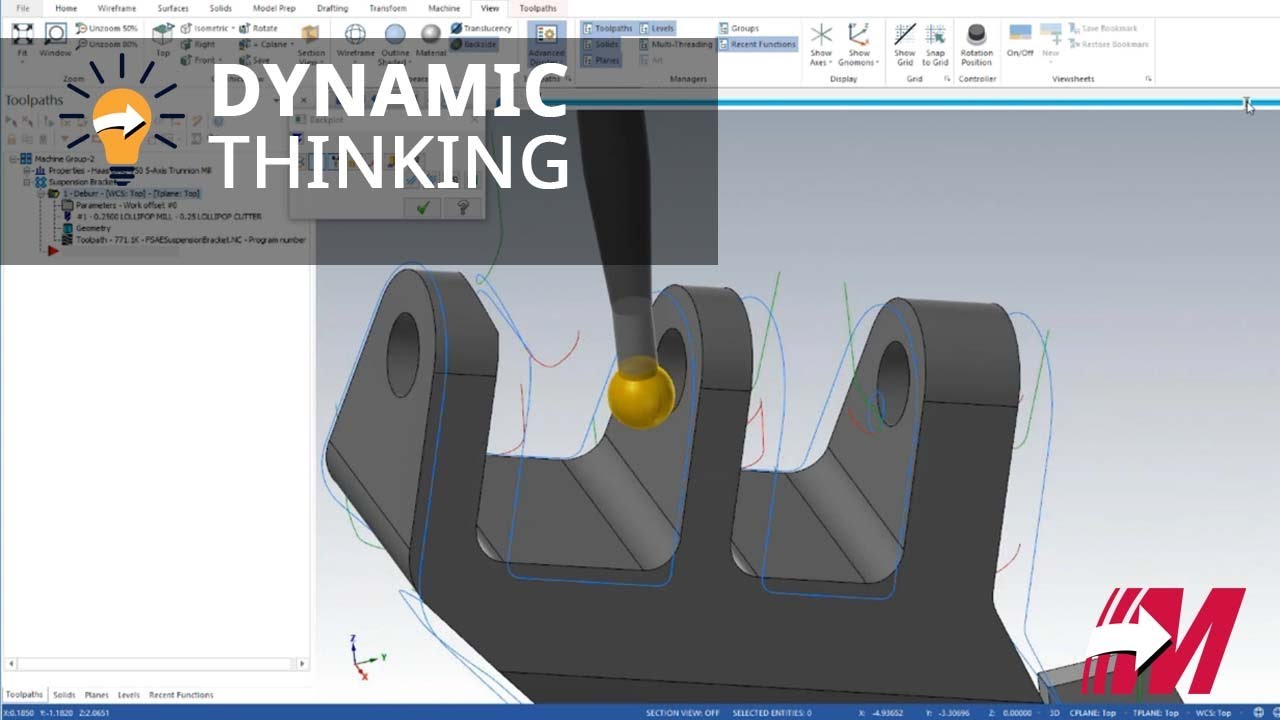Open the Levels tab at panel bottom
Viewport: 1280px width, 720px height.
(129, 694)
